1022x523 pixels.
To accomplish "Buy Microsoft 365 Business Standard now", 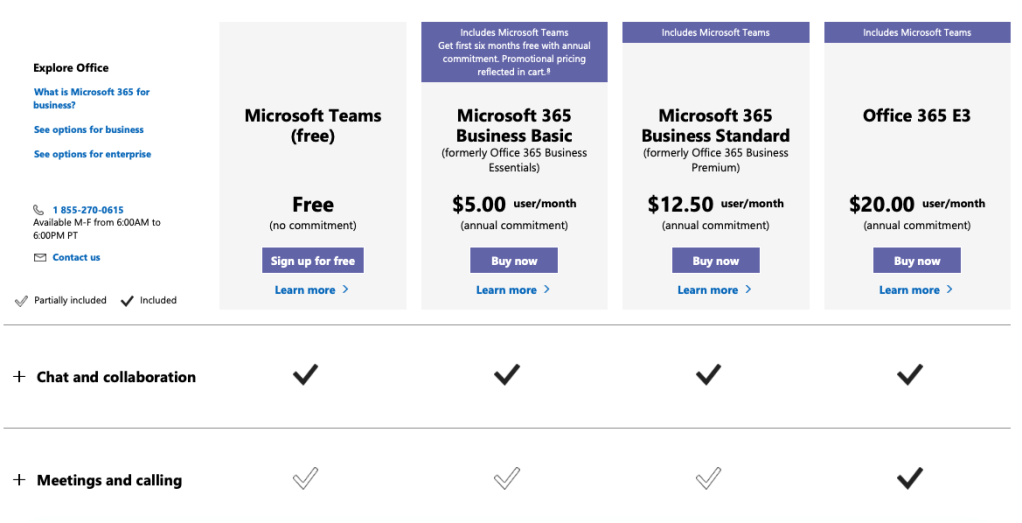I will pos(716,261).
